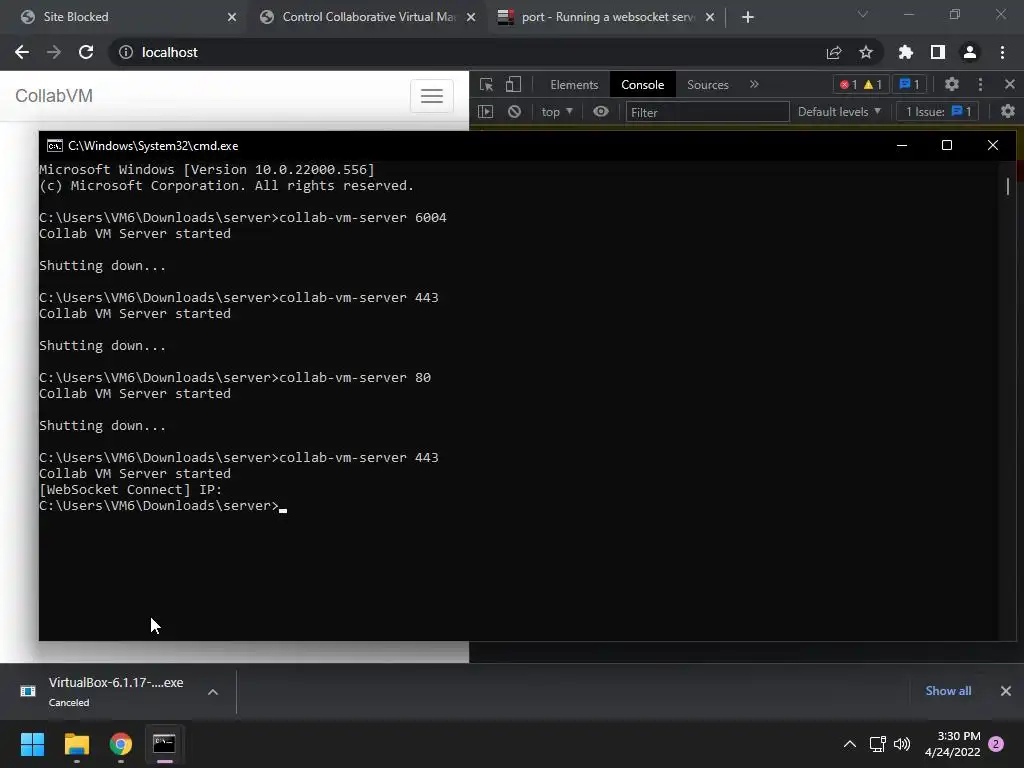Open File Explorer from taskbar

click(76, 744)
